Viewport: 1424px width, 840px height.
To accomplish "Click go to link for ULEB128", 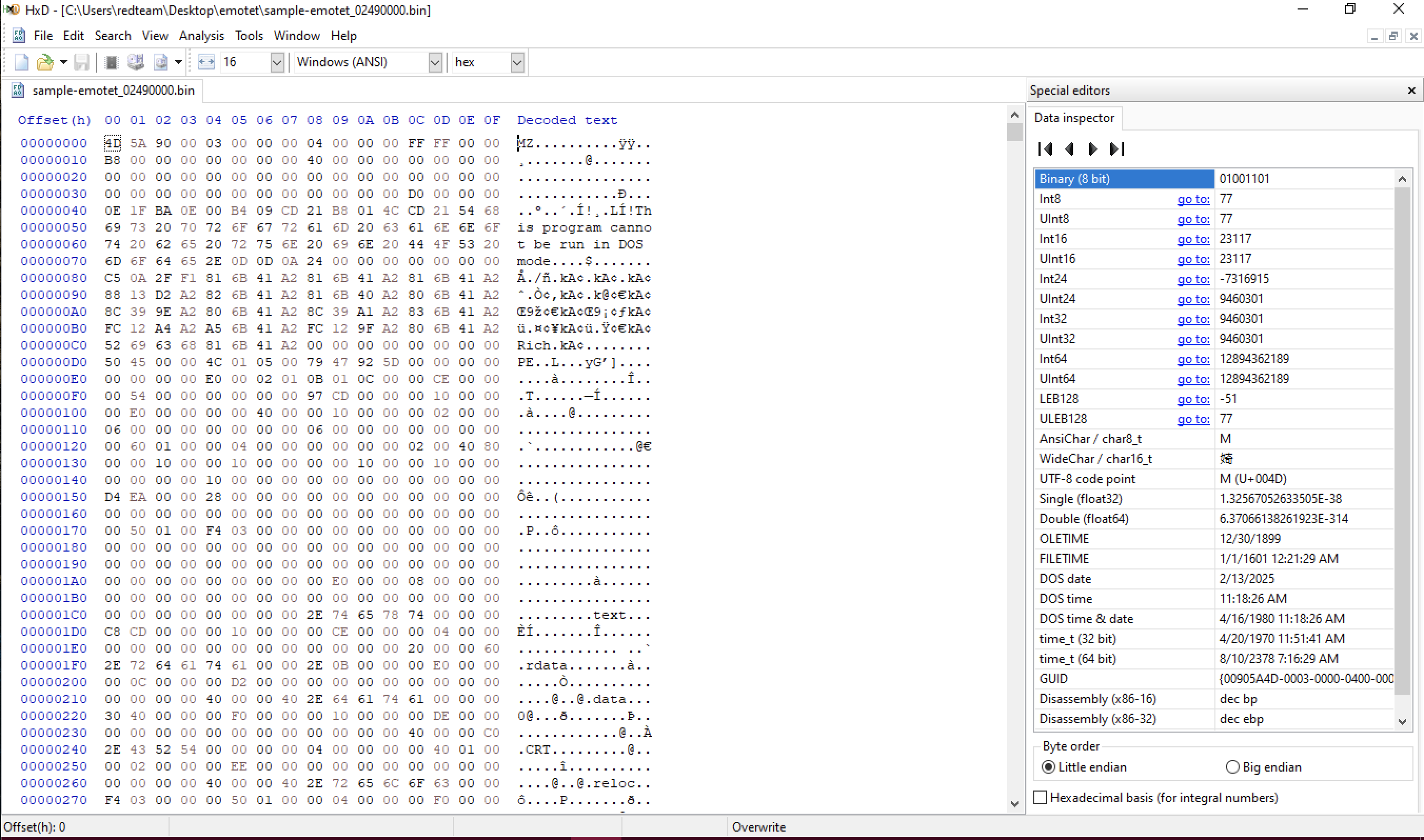I will tap(1193, 419).
